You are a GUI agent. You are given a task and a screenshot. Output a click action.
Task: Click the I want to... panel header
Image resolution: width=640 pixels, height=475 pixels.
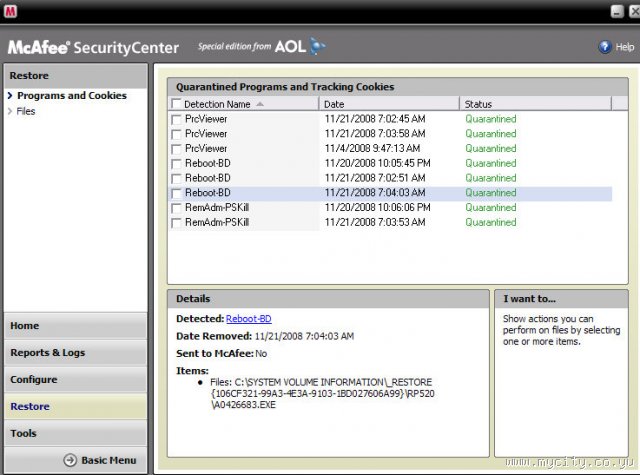click(x=561, y=299)
